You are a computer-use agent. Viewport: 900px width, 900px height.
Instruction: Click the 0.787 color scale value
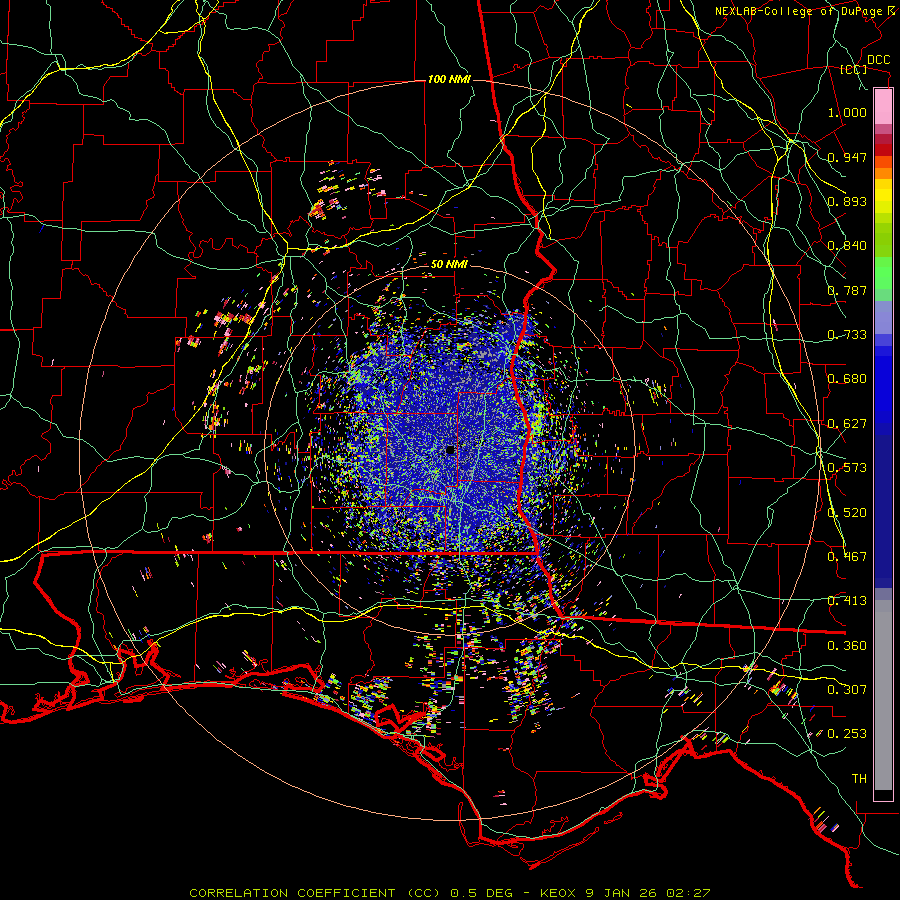847,290
